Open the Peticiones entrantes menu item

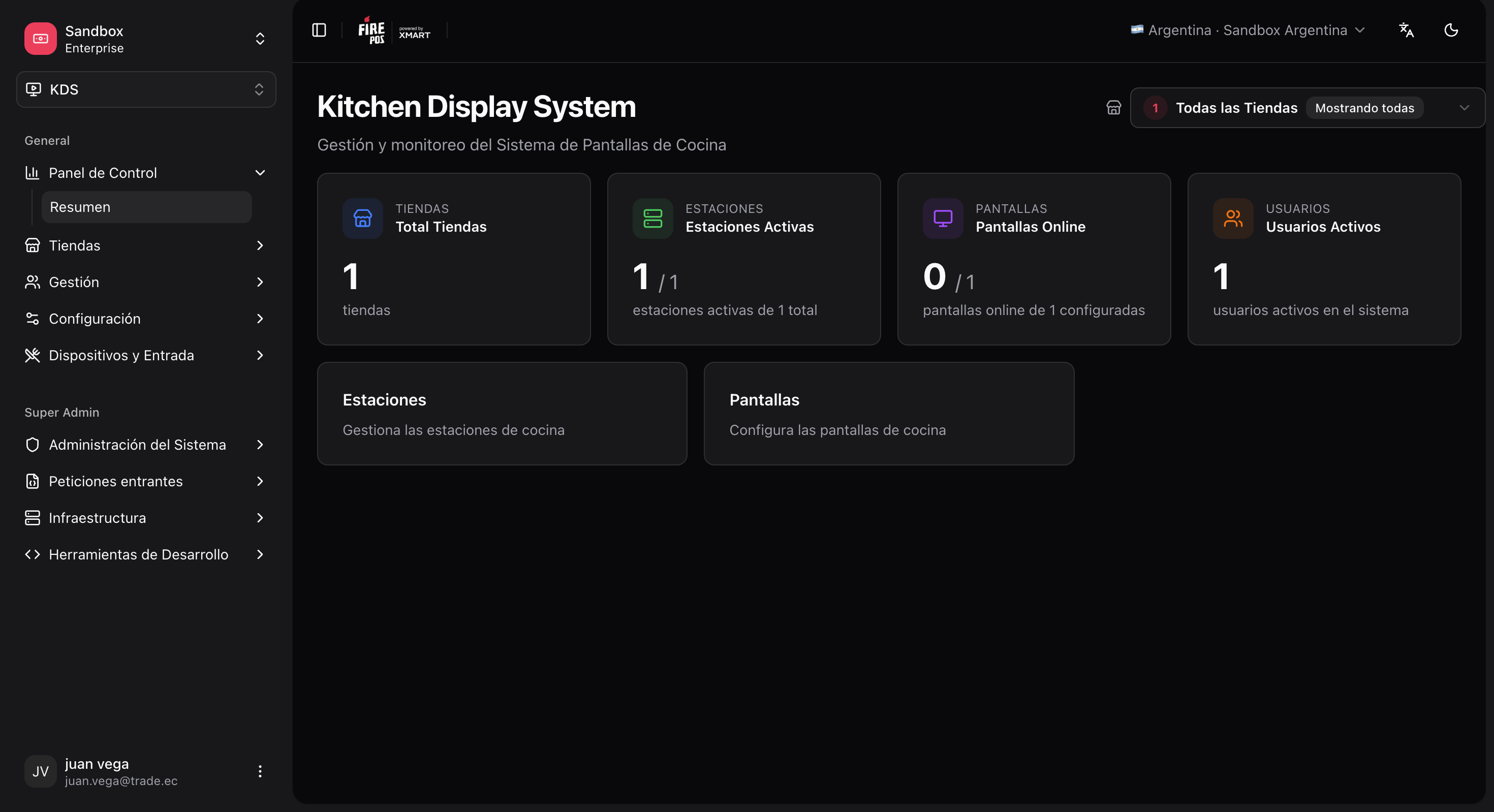[146, 481]
